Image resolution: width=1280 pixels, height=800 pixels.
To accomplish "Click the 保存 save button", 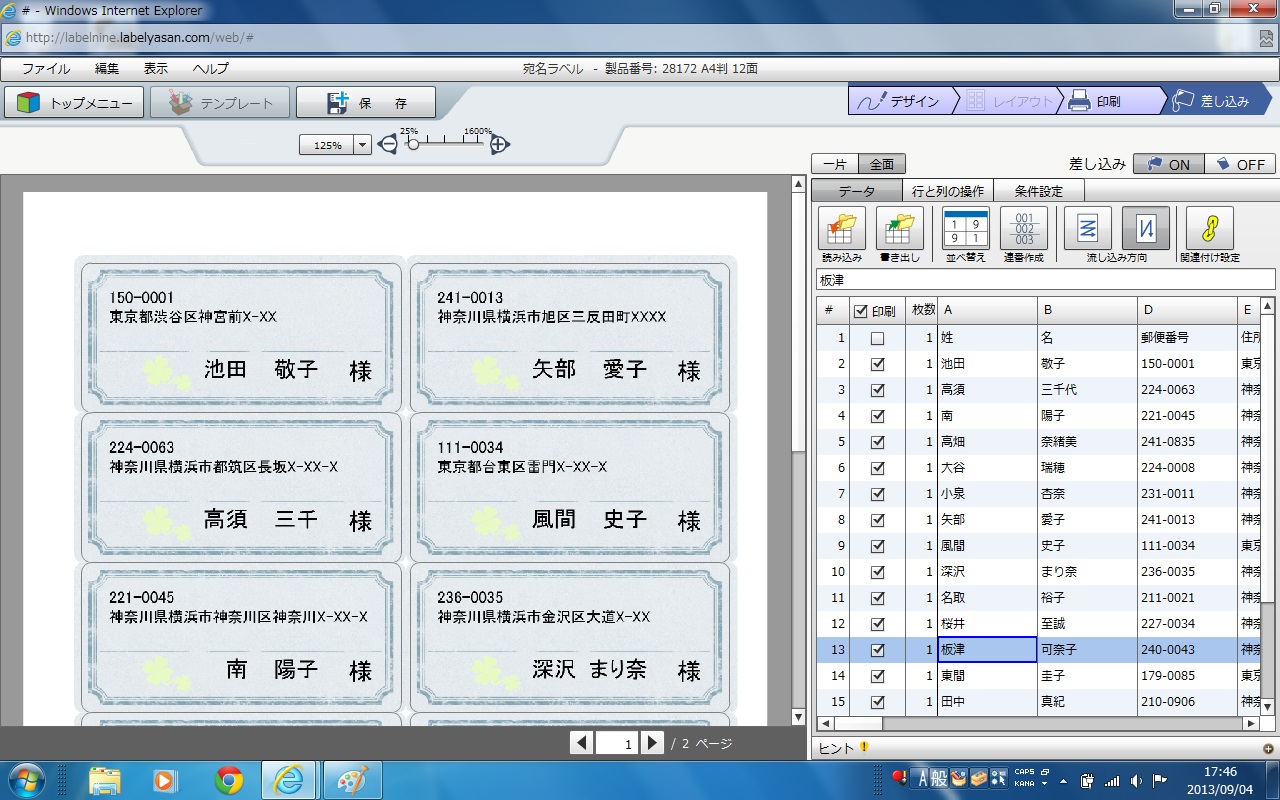I will click(366, 103).
